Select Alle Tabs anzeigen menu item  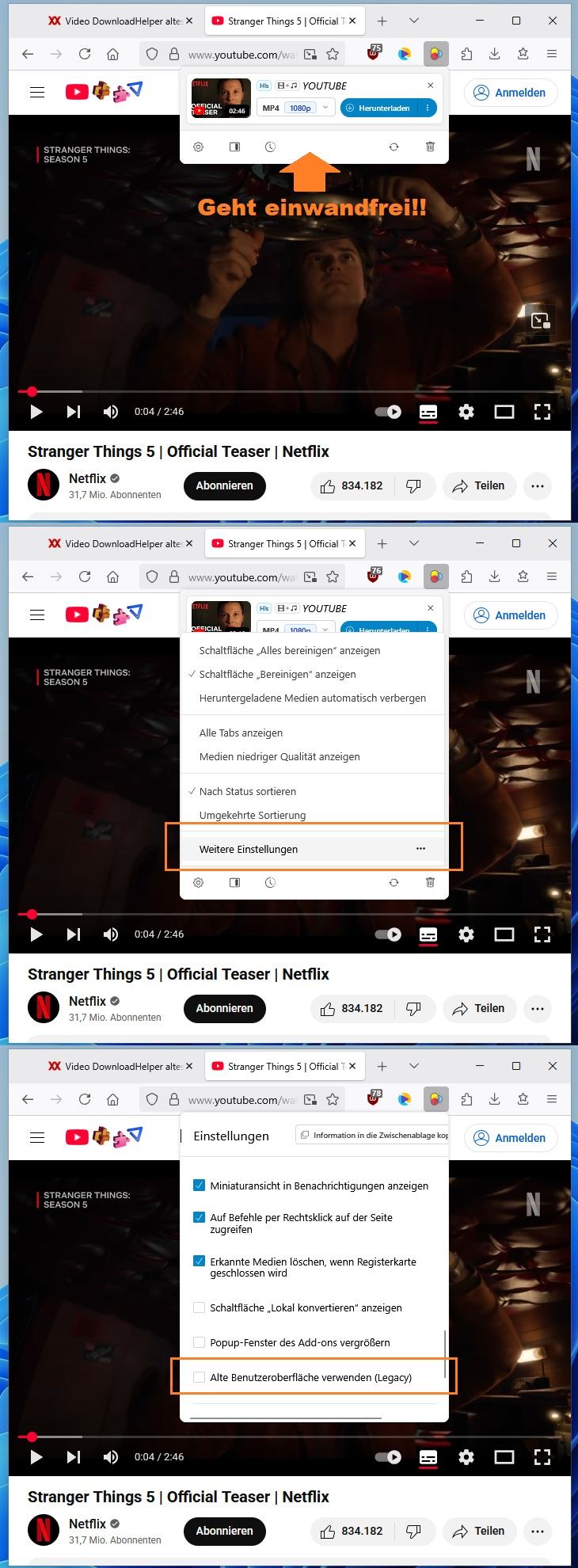(x=313, y=733)
